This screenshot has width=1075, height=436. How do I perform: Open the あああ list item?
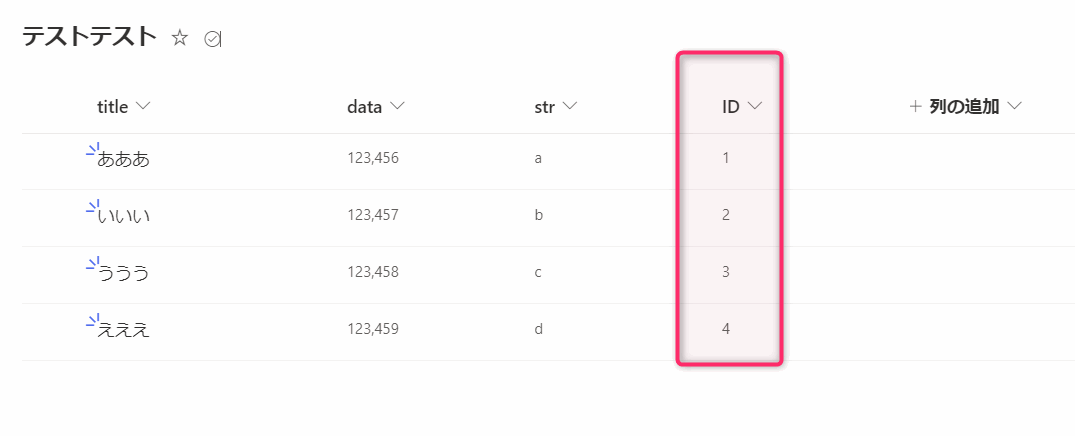(124, 158)
